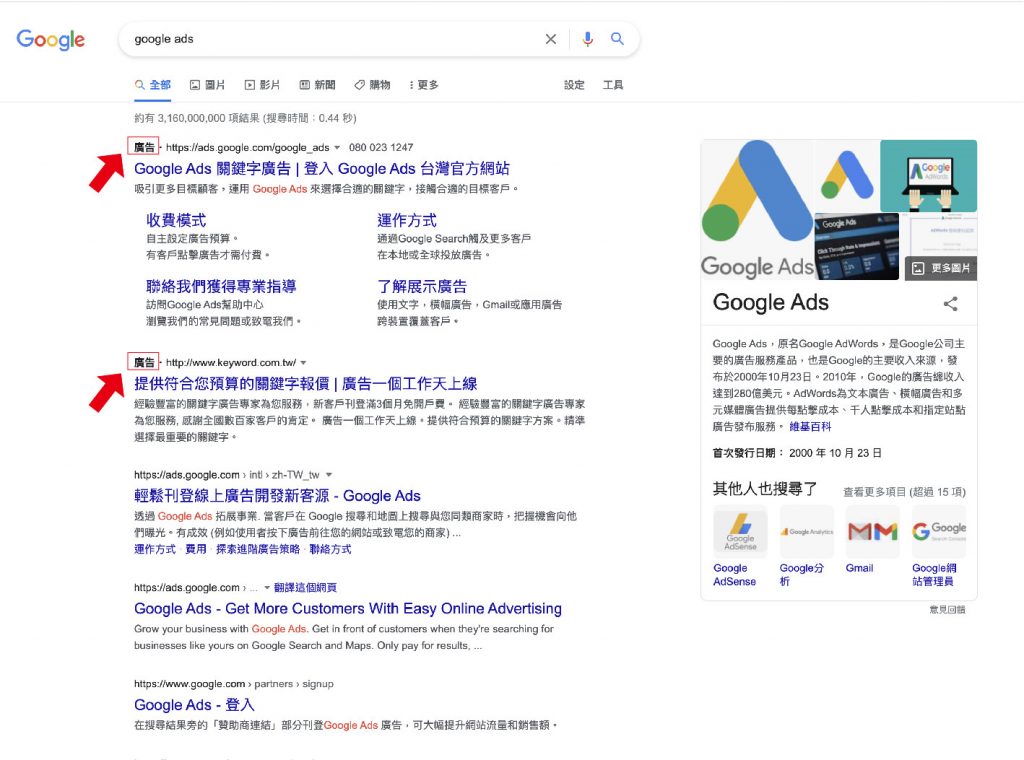The width and height of the screenshot is (1024, 760).
Task: Switch to the 購物 tab
Action: pos(372,85)
